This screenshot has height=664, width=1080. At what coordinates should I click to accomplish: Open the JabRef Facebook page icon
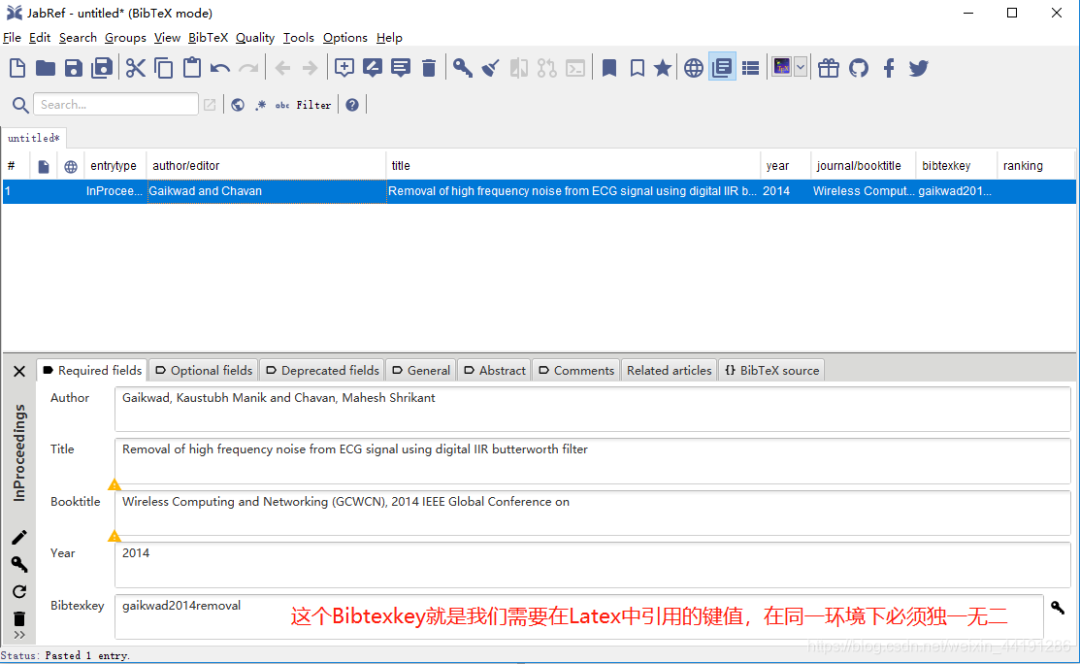(x=889, y=68)
